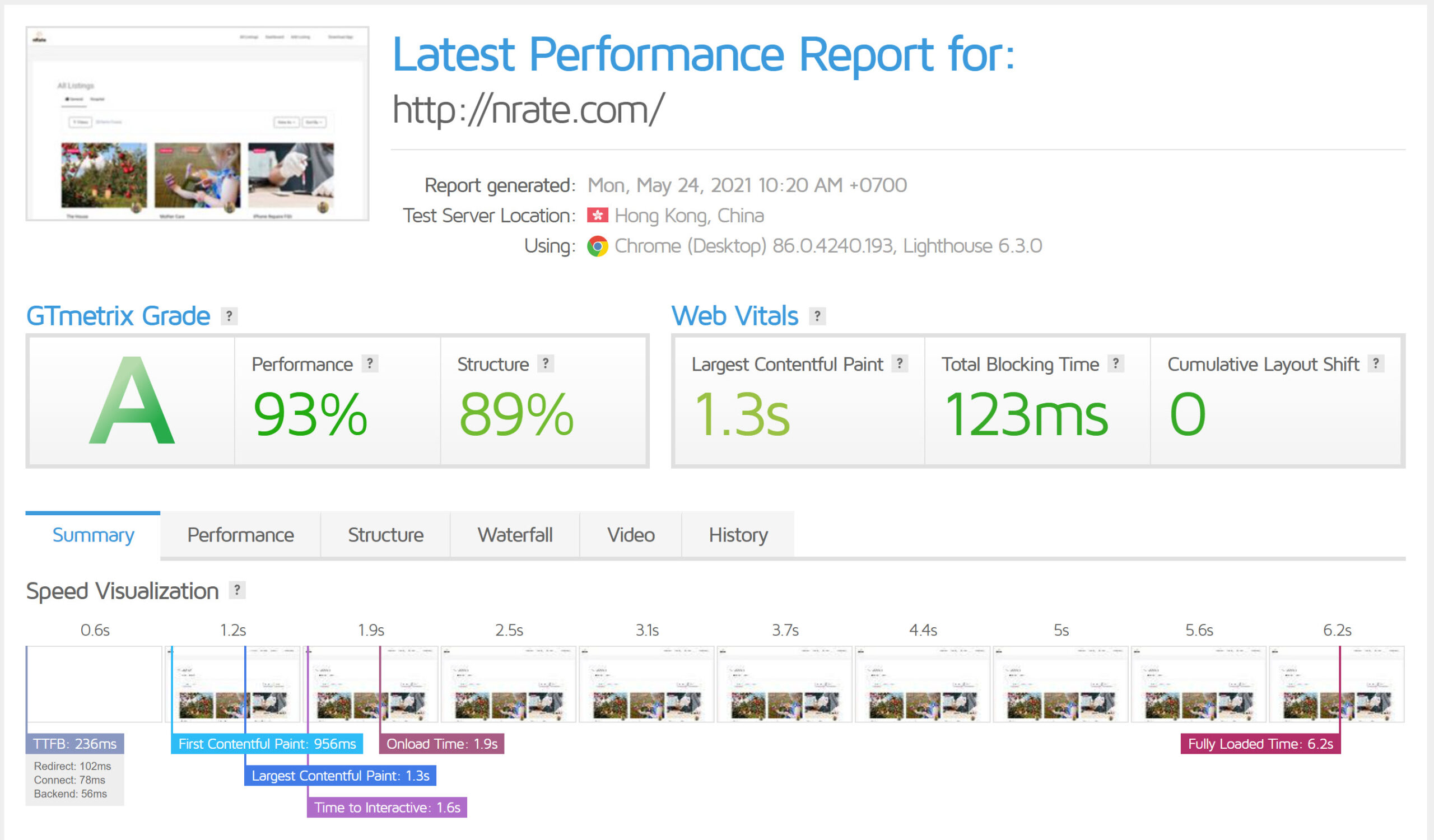Image resolution: width=1434 pixels, height=840 pixels.
Task: Click the Redirect: 102ms text
Action: coord(72,766)
